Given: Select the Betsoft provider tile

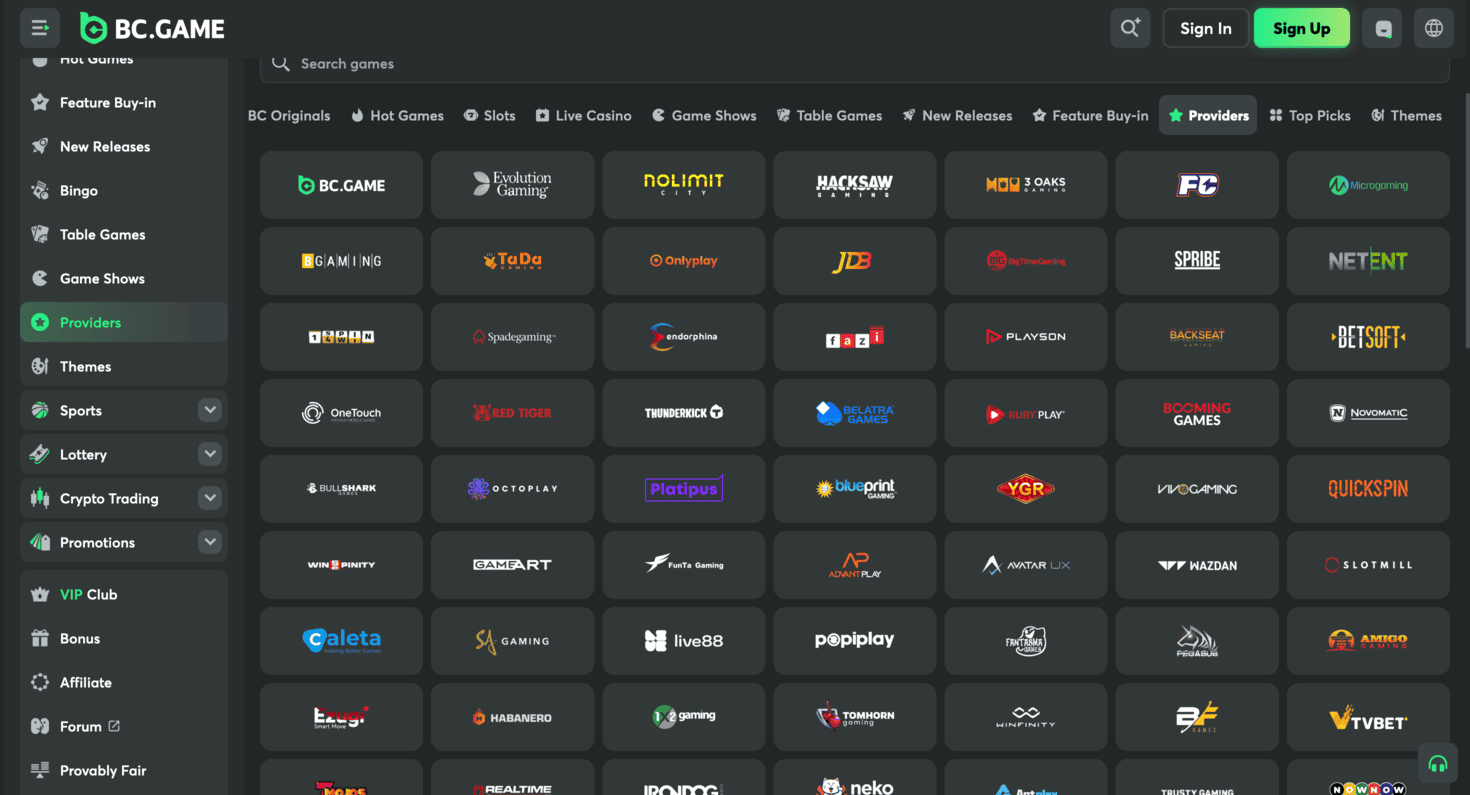Looking at the screenshot, I should 1368,337.
